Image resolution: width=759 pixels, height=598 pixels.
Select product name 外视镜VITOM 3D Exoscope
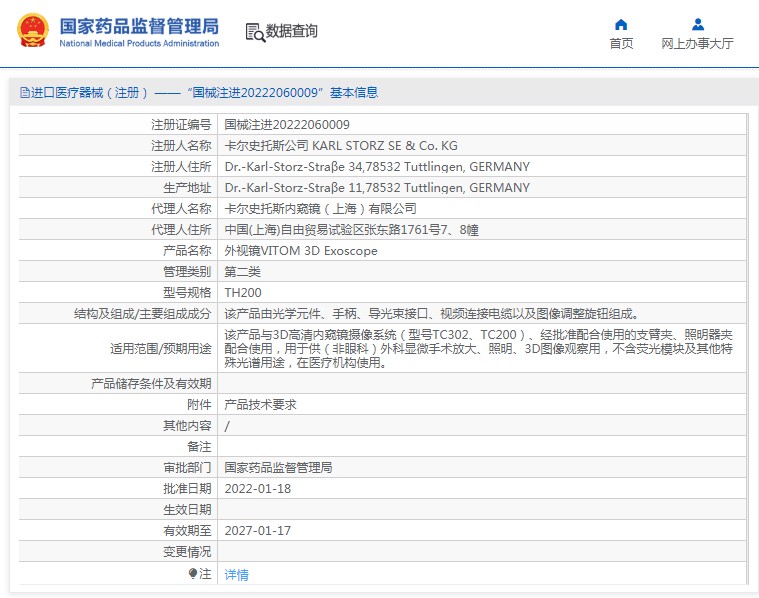(301, 251)
